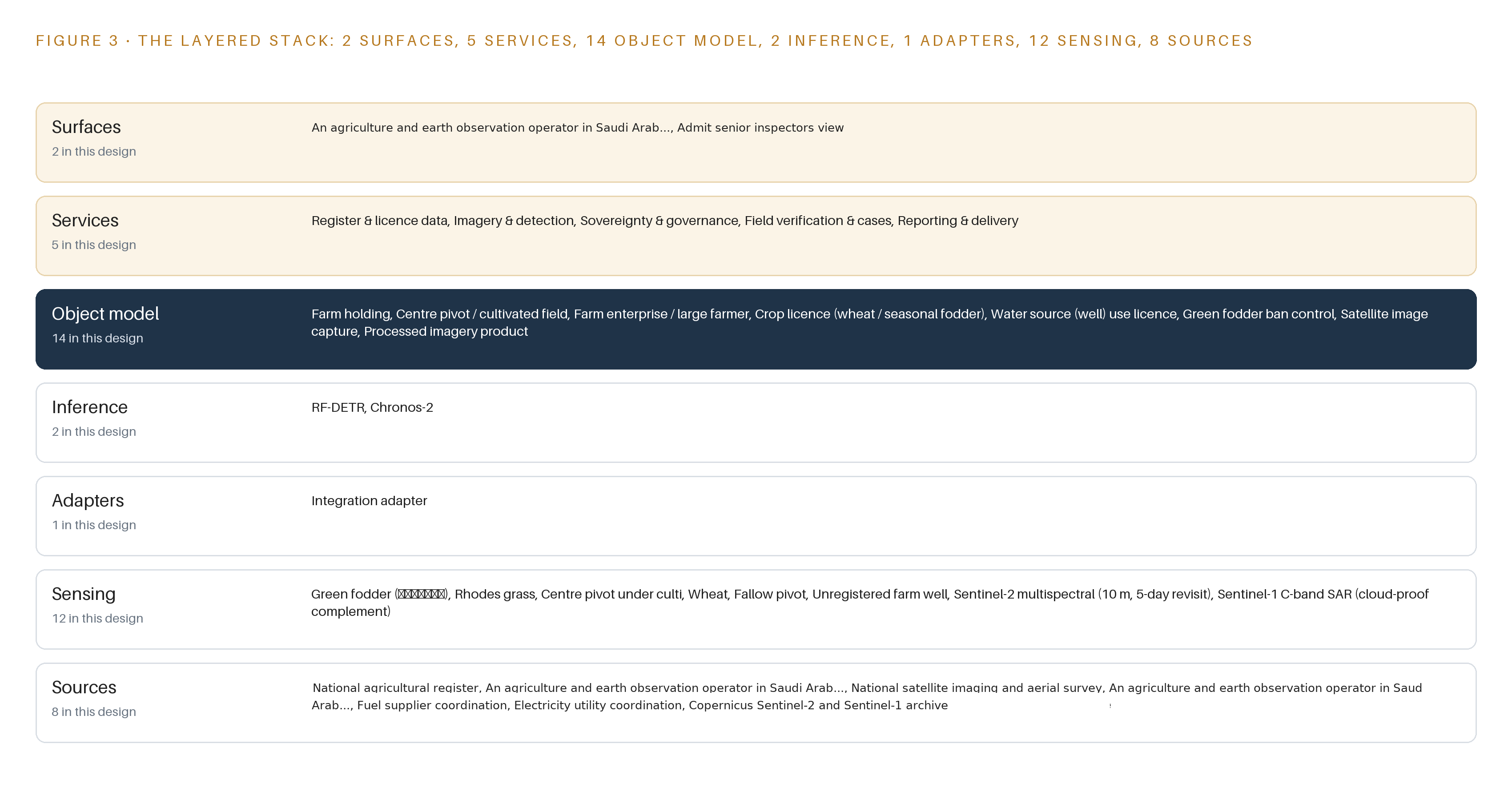Image resolution: width=1512 pixels, height=796 pixels.
Task: Click 'Fallow pivot' in Sensing
Action: (770, 594)
